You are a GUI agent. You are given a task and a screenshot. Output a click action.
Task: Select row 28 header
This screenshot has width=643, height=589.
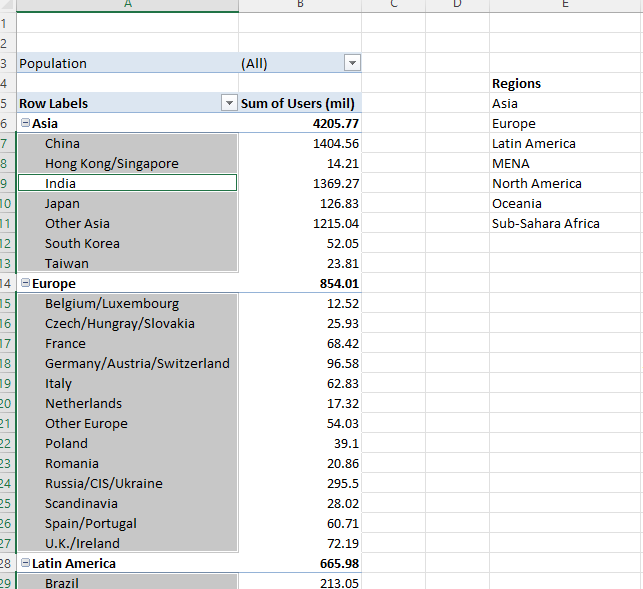point(7,563)
